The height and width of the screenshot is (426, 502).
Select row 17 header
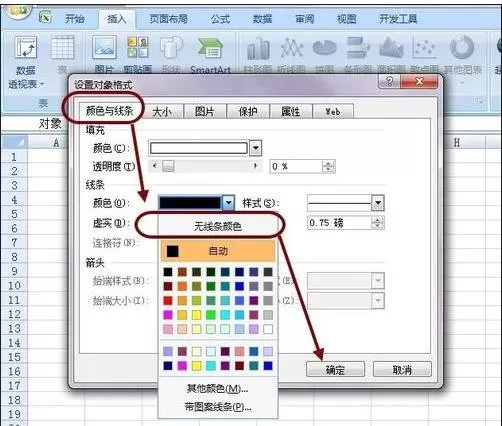14,386
